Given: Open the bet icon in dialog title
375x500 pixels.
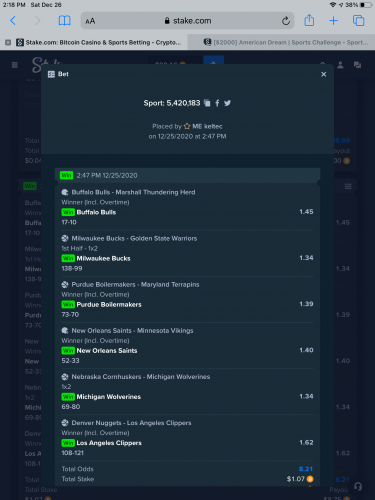Looking at the screenshot, I should (x=51, y=74).
